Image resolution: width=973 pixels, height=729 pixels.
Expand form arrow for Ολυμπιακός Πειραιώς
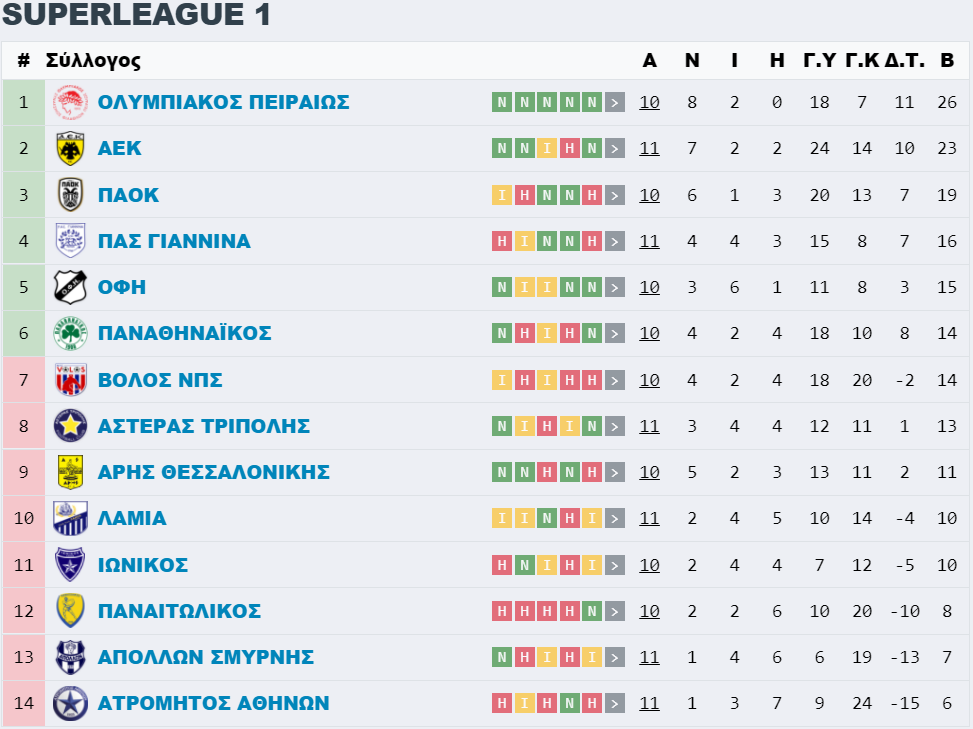[615, 102]
